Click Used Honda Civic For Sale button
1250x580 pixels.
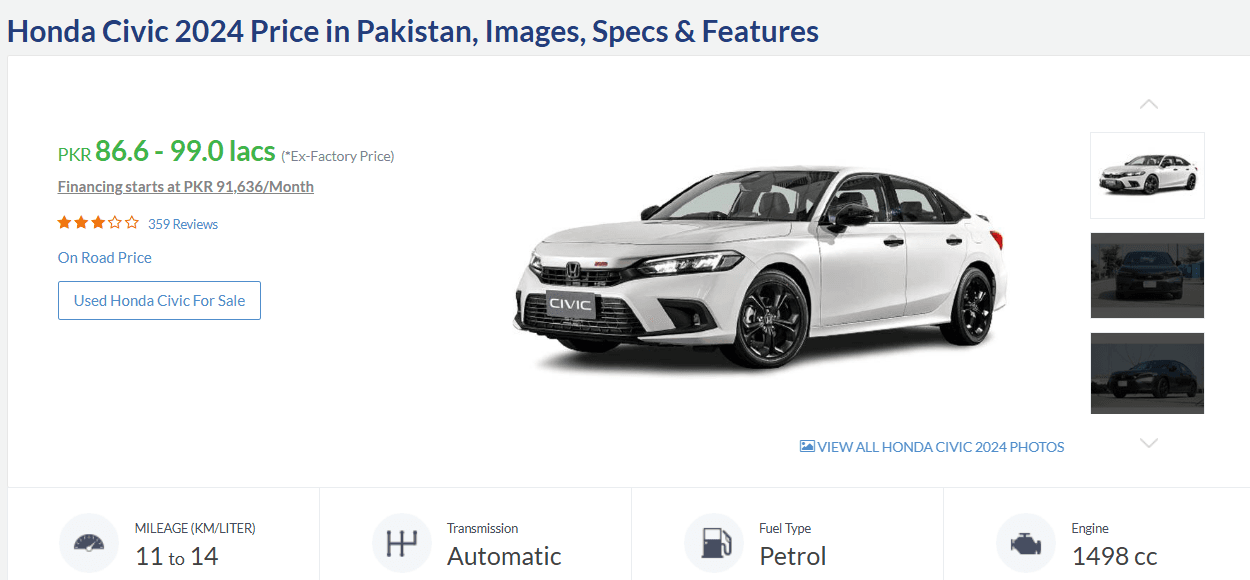(159, 300)
